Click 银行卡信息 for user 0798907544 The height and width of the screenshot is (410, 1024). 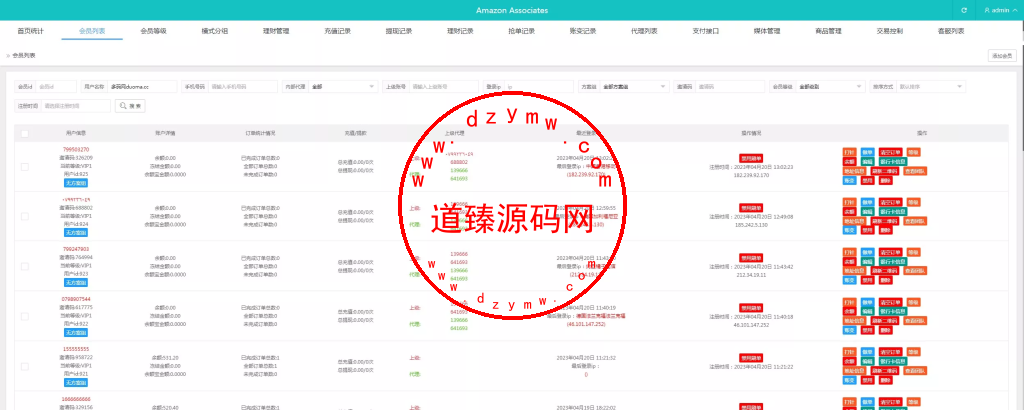(x=893, y=312)
